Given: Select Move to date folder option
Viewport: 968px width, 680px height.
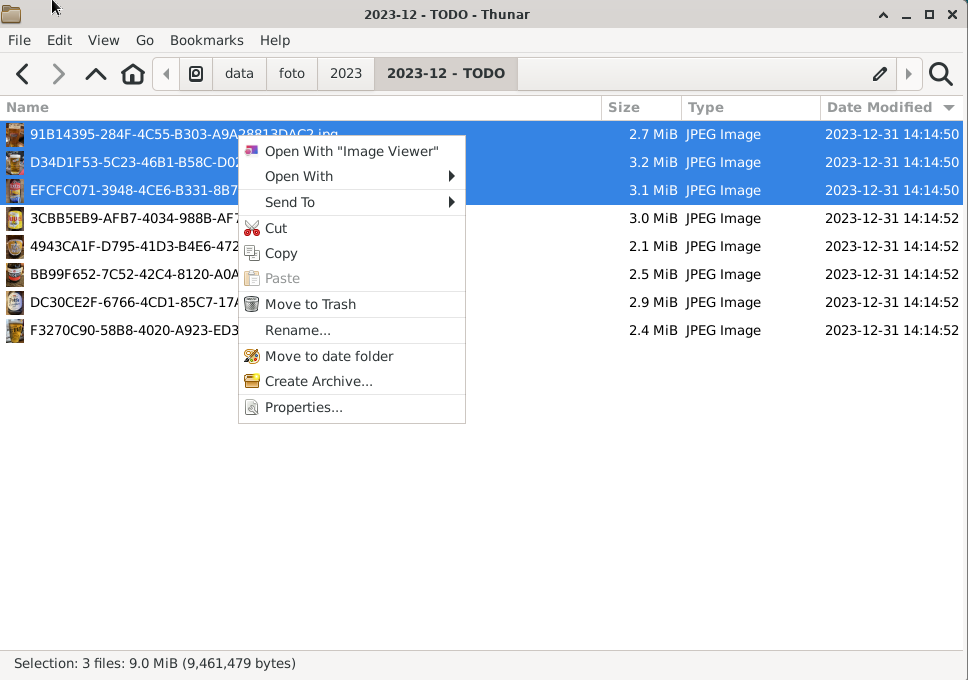Looking at the screenshot, I should click(x=328, y=357).
